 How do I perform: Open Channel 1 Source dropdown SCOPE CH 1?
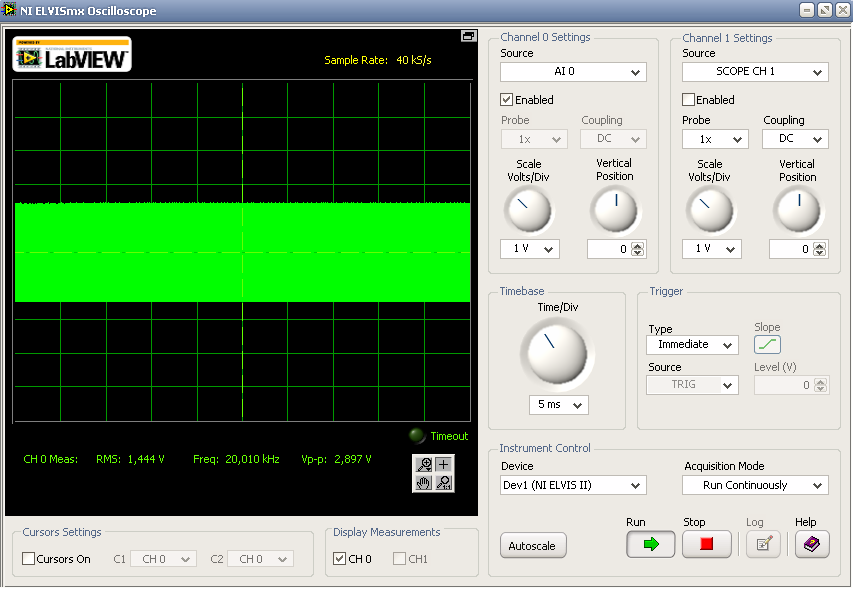(755, 72)
